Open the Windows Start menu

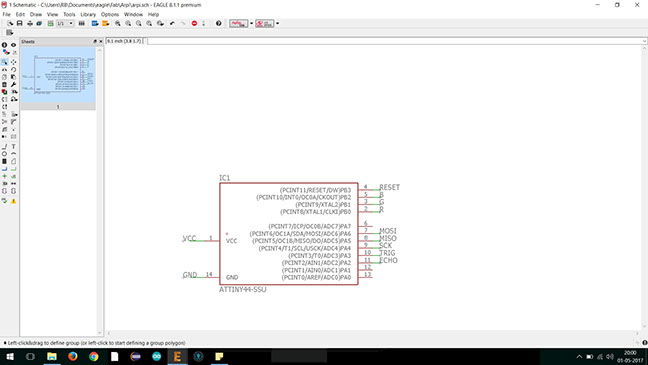[10, 356]
